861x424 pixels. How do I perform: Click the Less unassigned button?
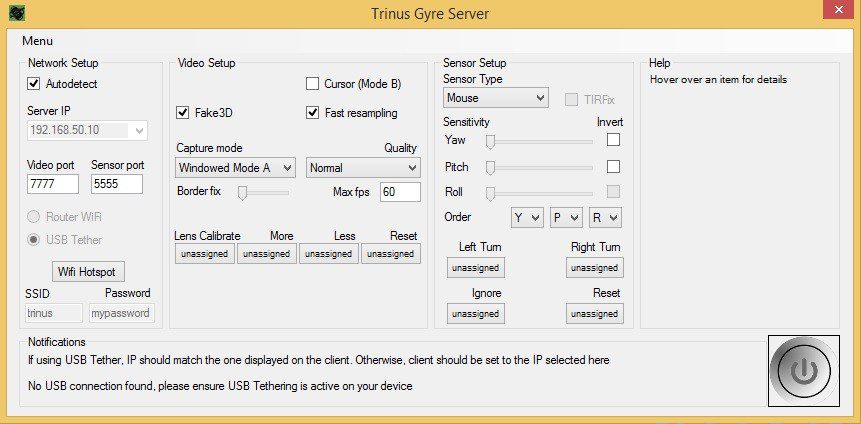329,254
